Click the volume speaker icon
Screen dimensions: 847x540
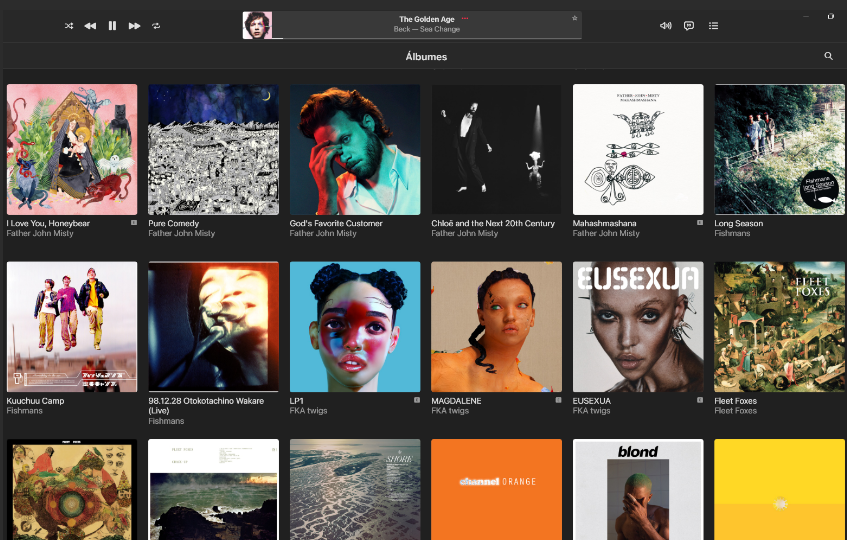(665, 25)
